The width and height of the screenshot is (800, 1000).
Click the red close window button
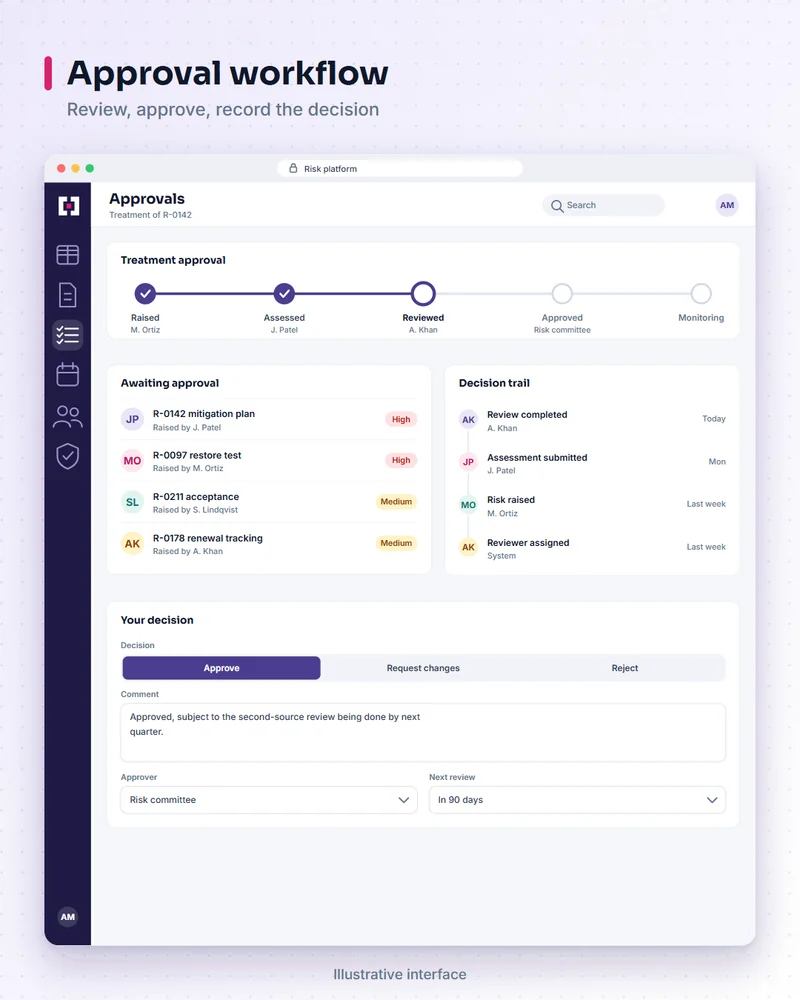coord(61,168)
